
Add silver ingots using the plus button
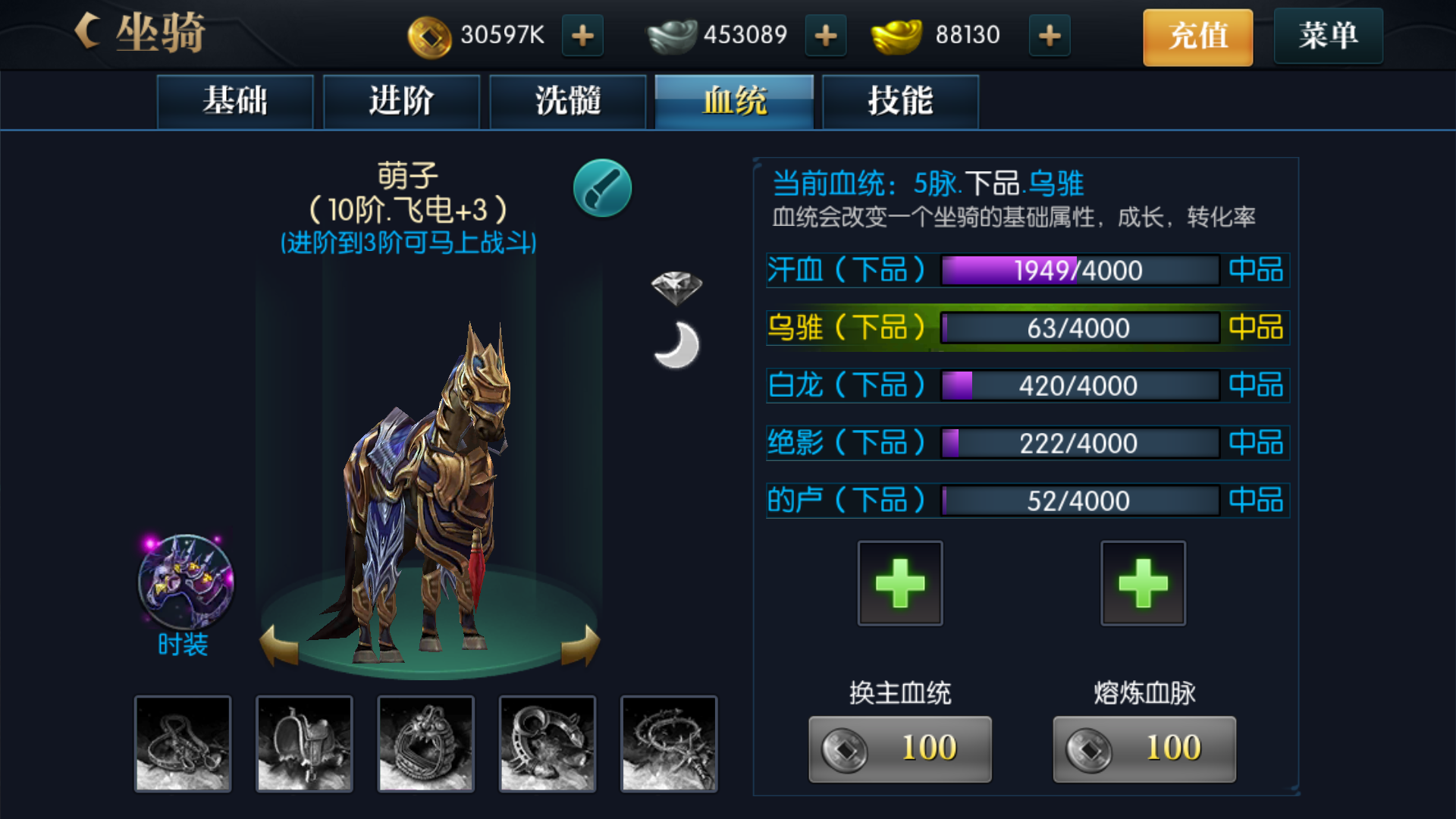pos(825,36)
